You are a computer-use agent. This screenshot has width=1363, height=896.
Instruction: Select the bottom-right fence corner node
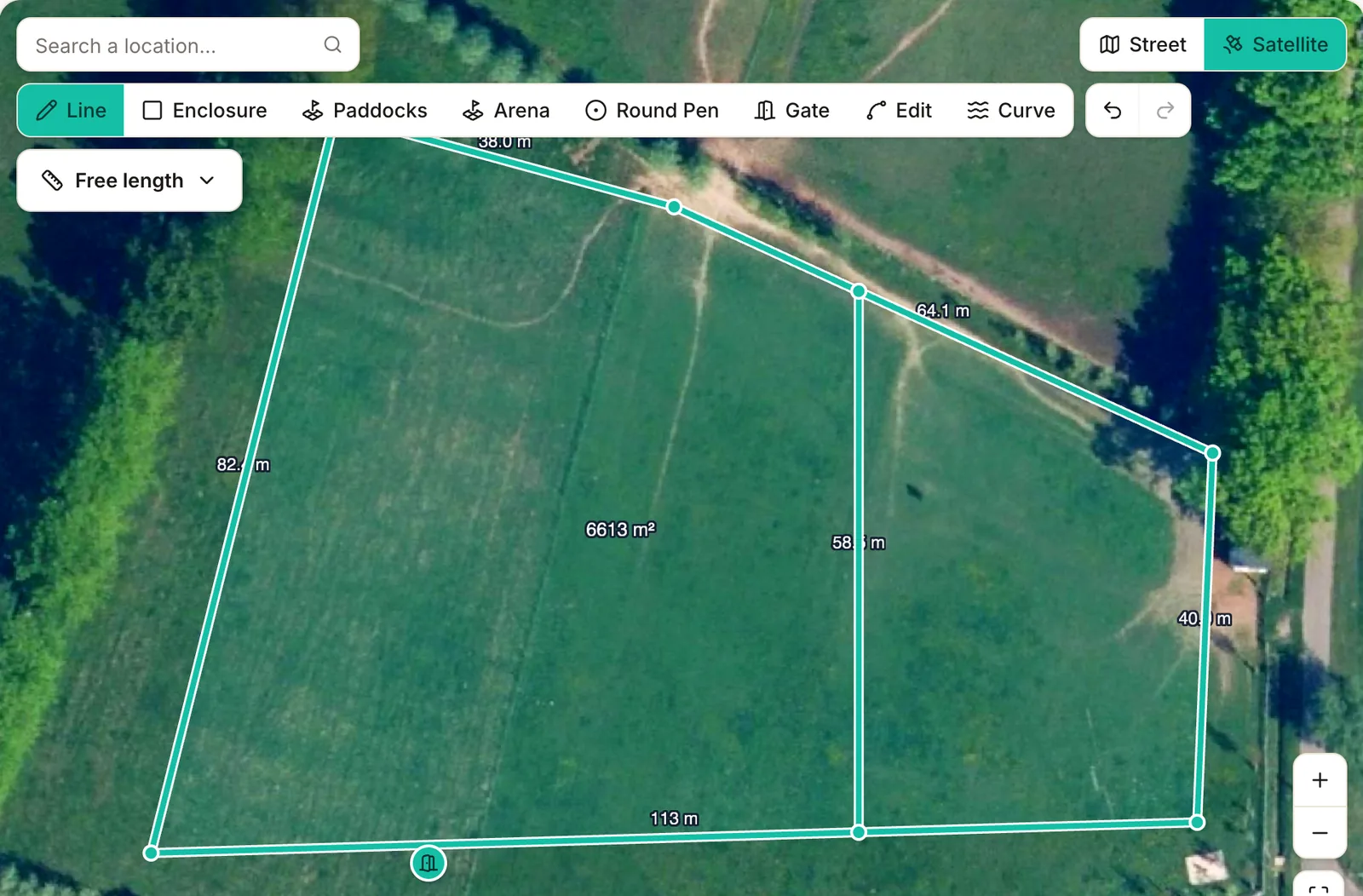pyautogui.click(x=1197, y=822)
